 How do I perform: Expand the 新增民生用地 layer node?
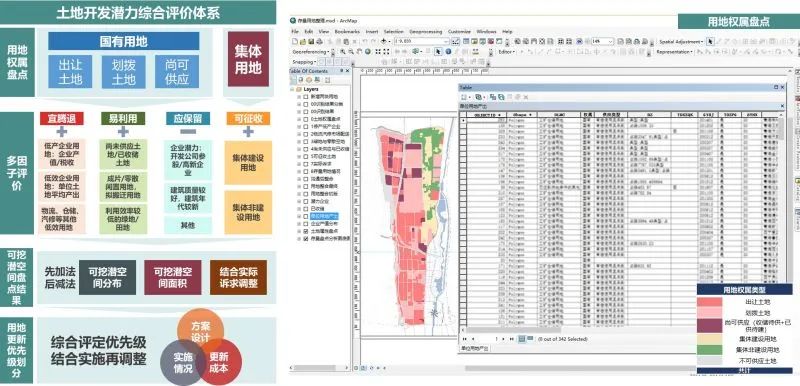[299, 97]
